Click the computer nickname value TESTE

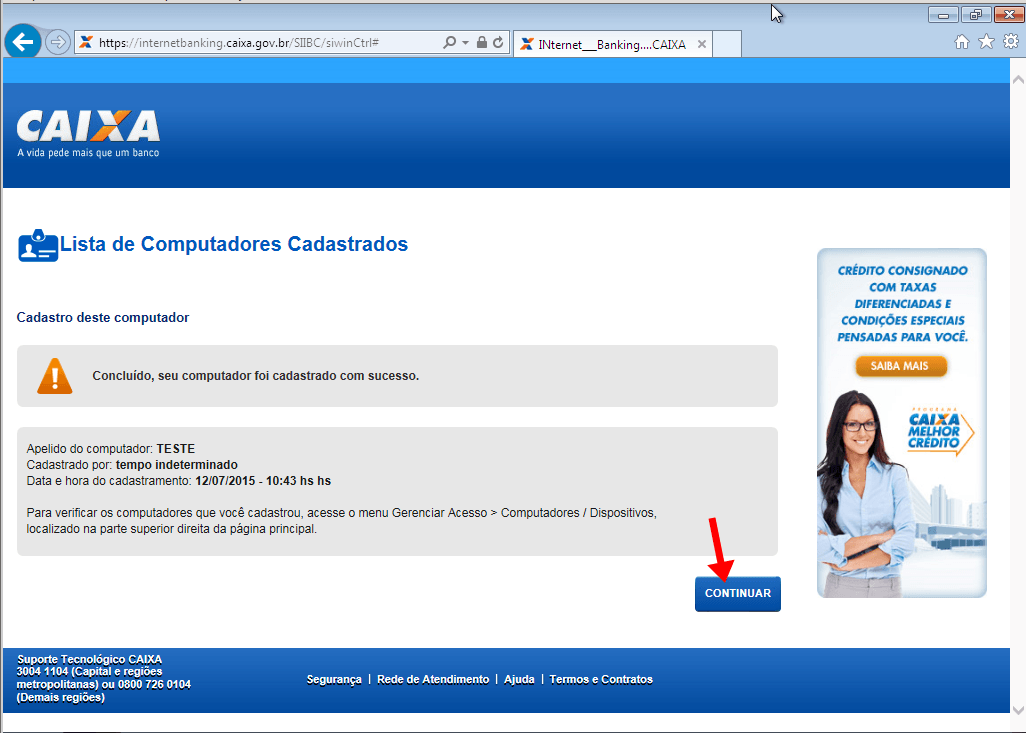[176, 449]
